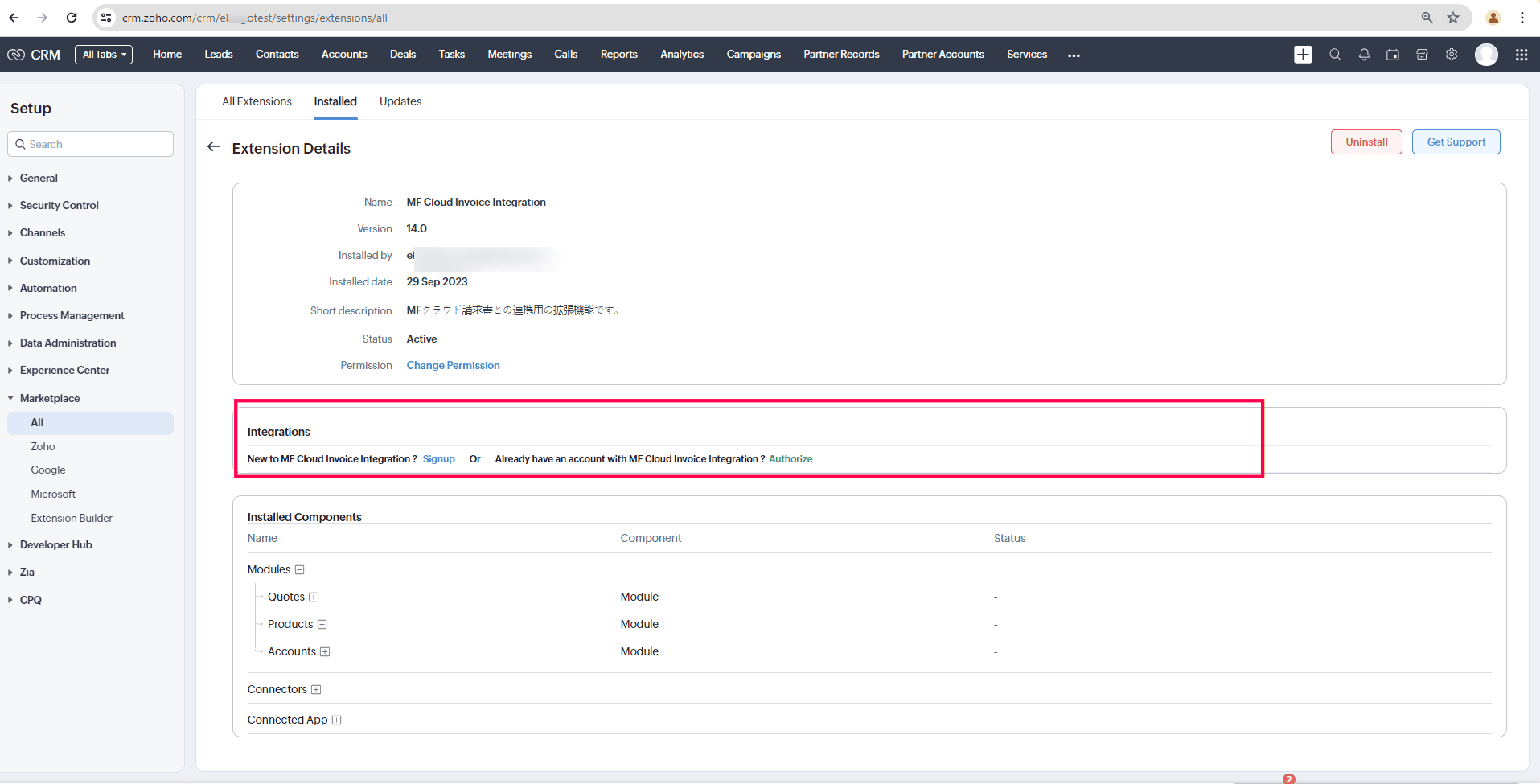Collapse the Modules component group

pyautogui.click(x=300, y=570)
